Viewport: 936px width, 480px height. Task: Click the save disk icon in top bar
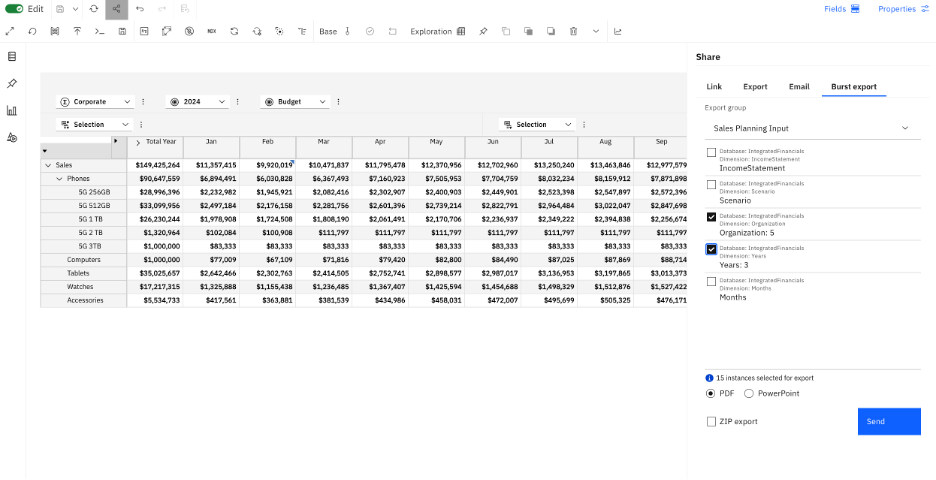pos(60,9)
